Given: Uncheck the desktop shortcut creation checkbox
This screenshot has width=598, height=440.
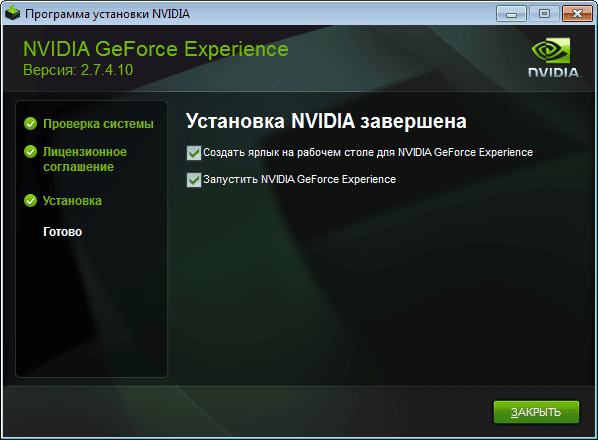Looking at the screenshot, I should (x=194, y=153).
